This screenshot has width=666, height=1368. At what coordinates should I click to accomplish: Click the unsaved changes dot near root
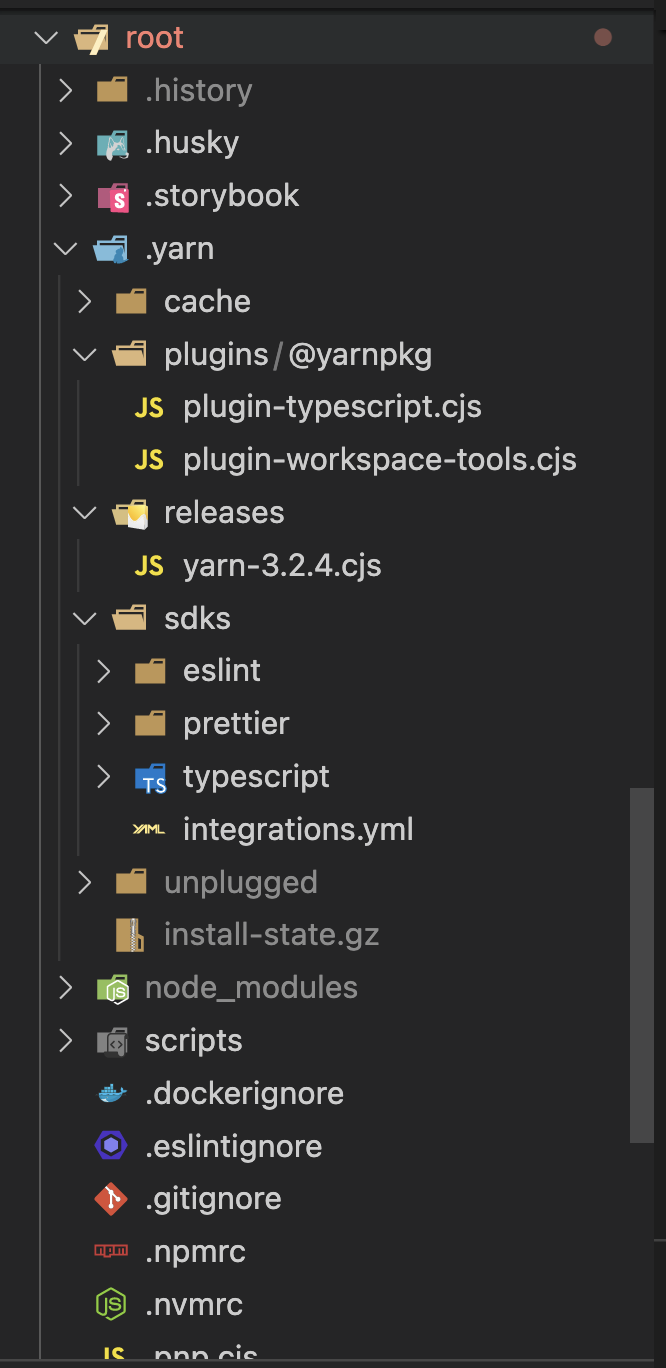602,37
